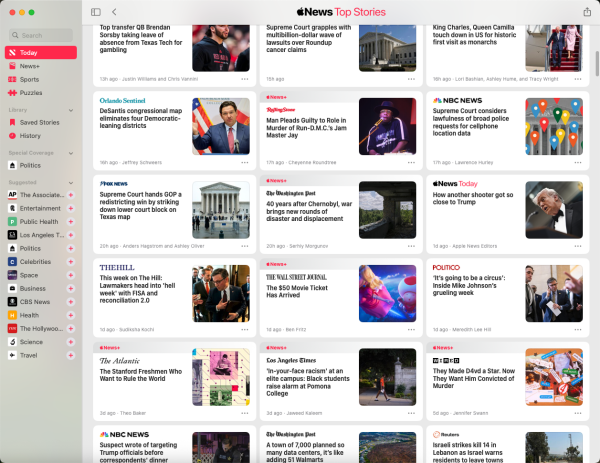Click the WIRED publisher logo

pos(446,360)
